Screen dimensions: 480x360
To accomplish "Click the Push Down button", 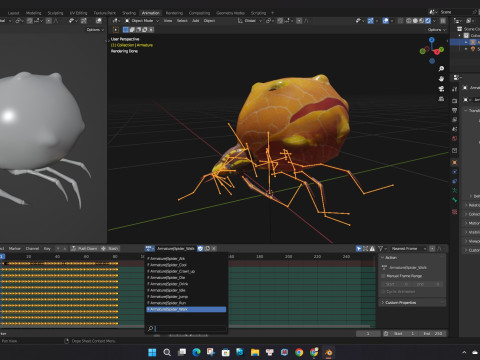I will [84, 249].
